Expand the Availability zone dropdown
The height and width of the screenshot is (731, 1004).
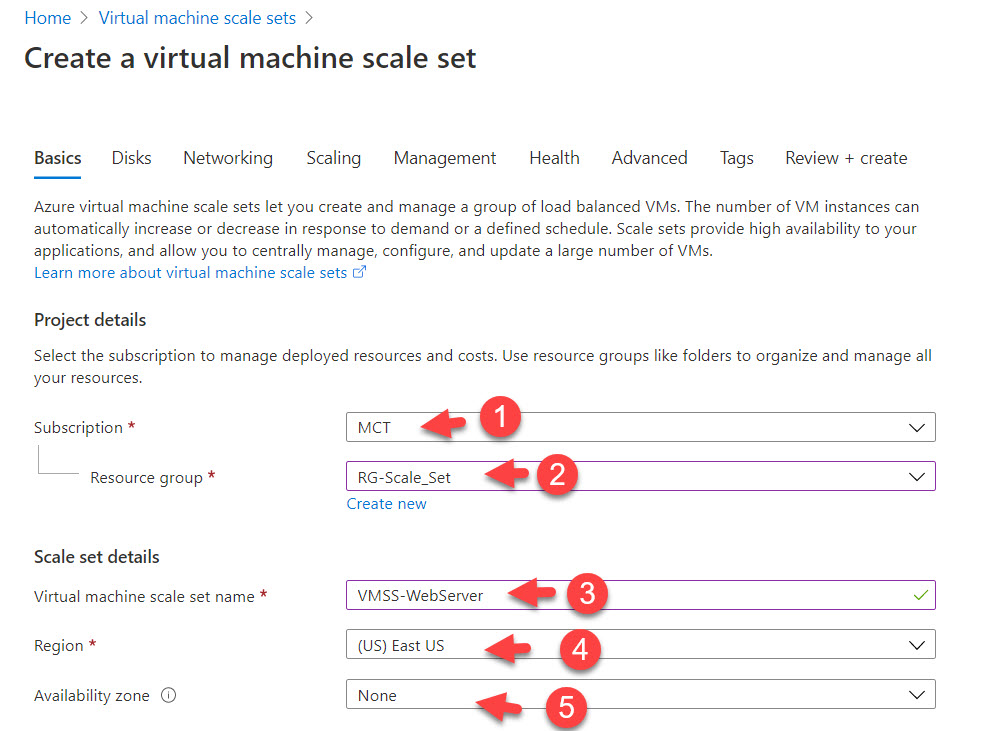coord(640,695)
